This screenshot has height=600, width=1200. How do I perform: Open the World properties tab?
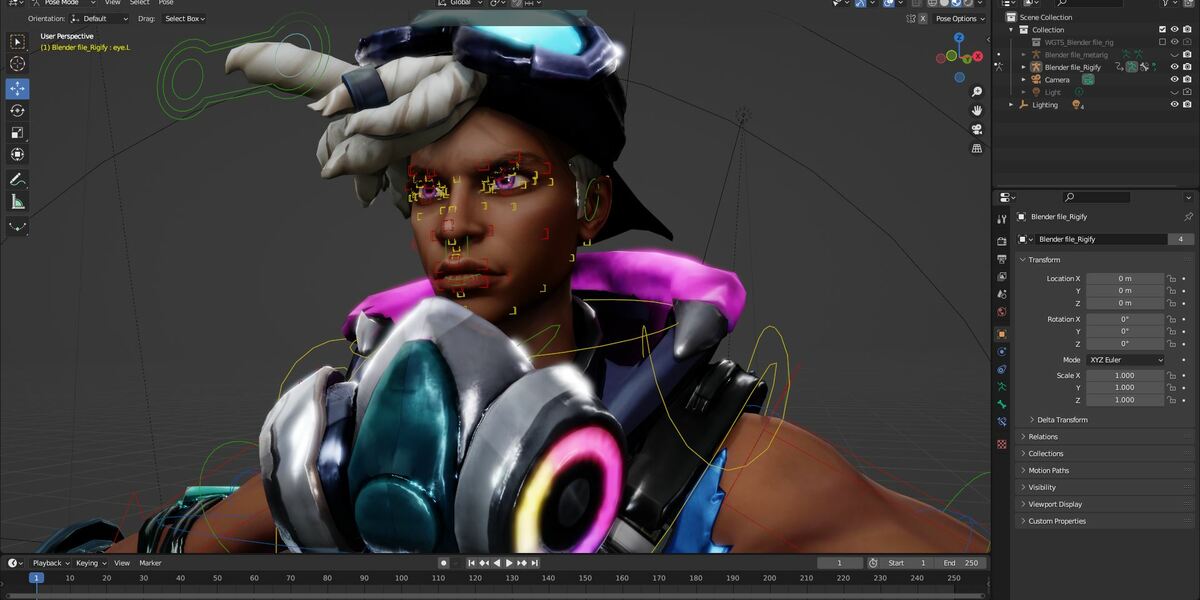[1002, 313]
